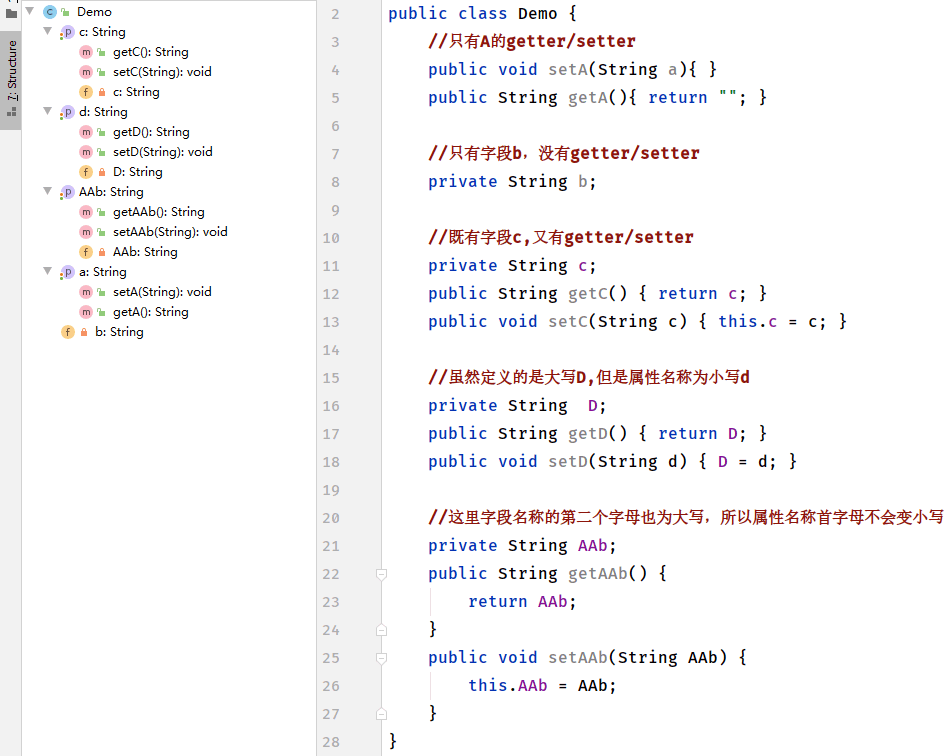Select 'setAAb(String): void' in structure tree
The width and height of the screenshot is (949, 756).
pyautogui.click(x=170, y=232)
